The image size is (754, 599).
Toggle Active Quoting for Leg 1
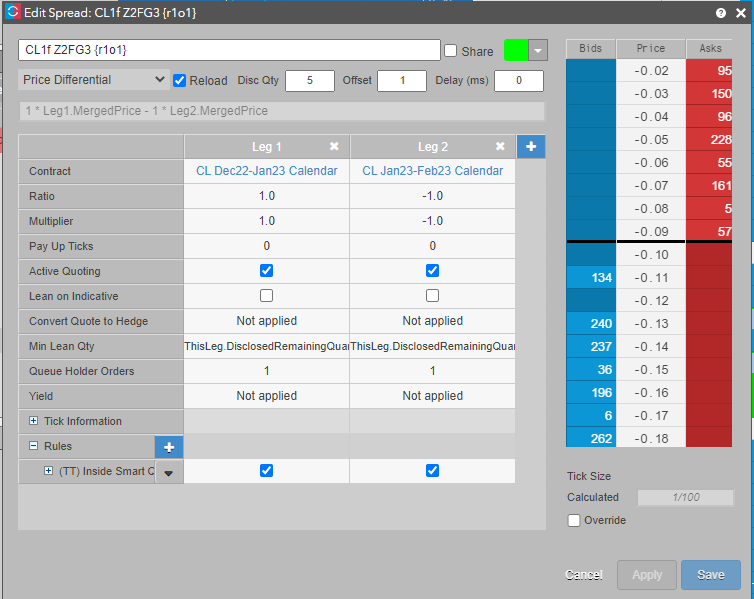tap(266, 271)
